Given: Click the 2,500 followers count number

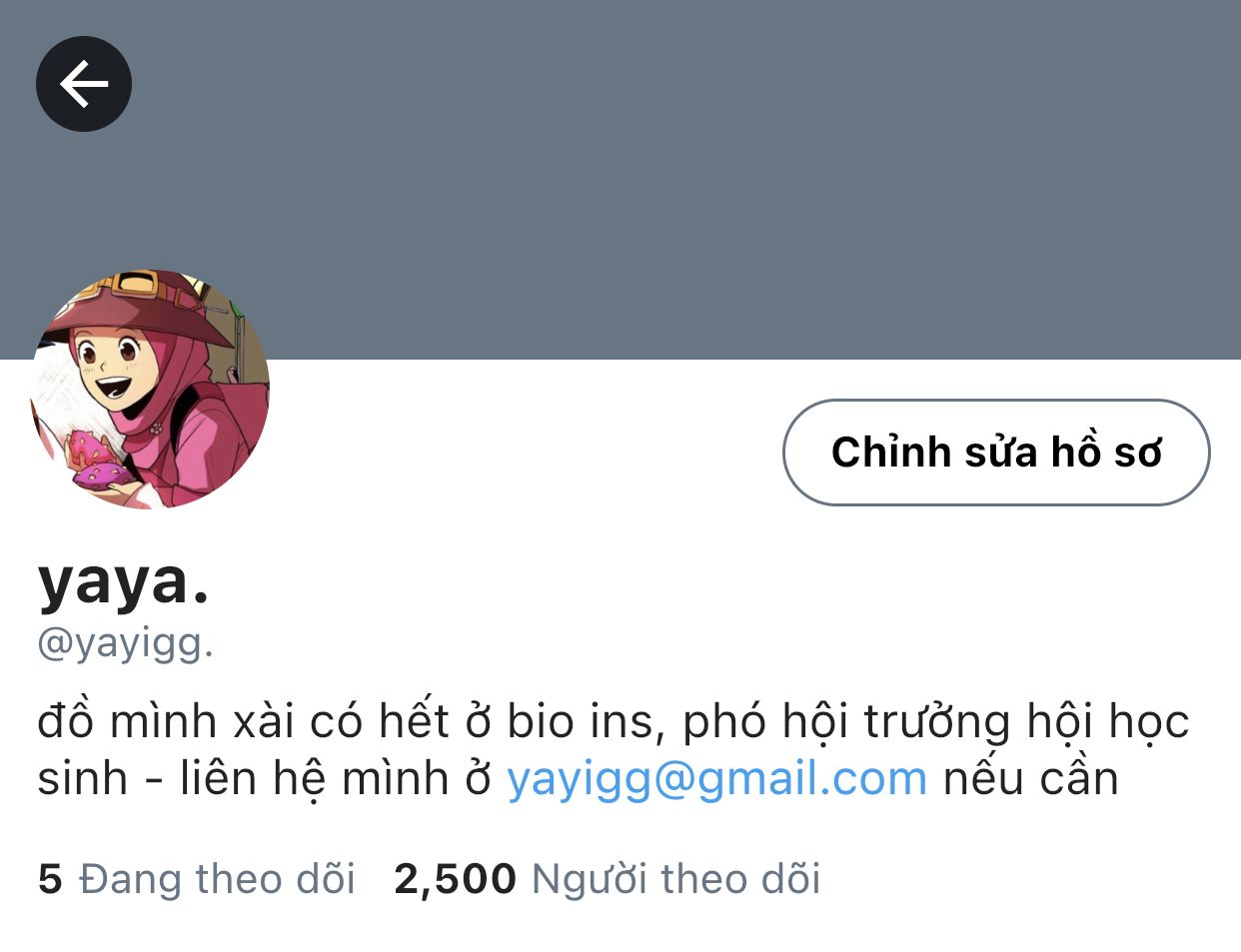Looking at the screenshot, I should pos(455,880).
